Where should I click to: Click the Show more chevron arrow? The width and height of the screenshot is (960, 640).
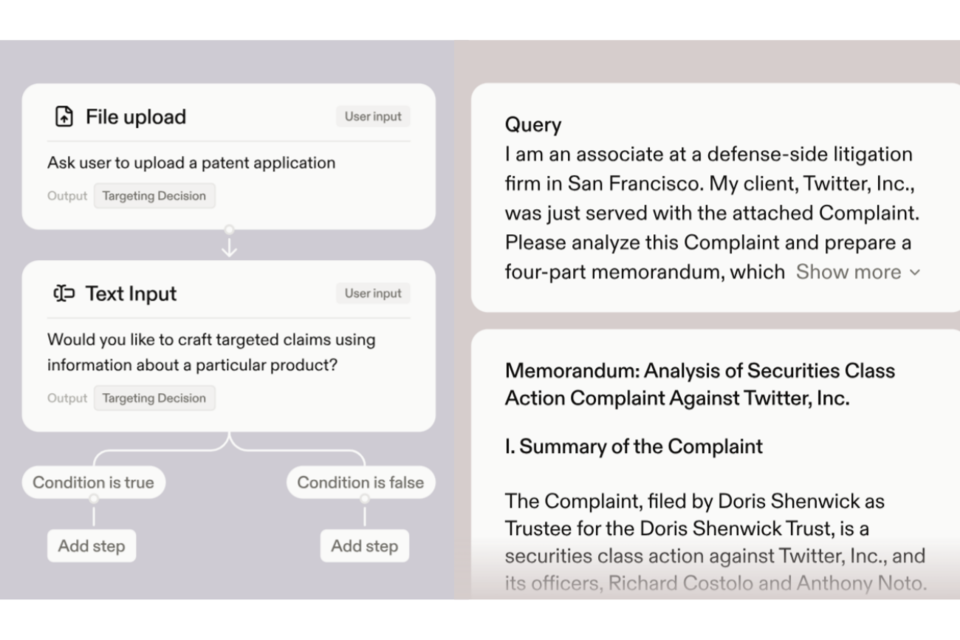tap(915, 272)
